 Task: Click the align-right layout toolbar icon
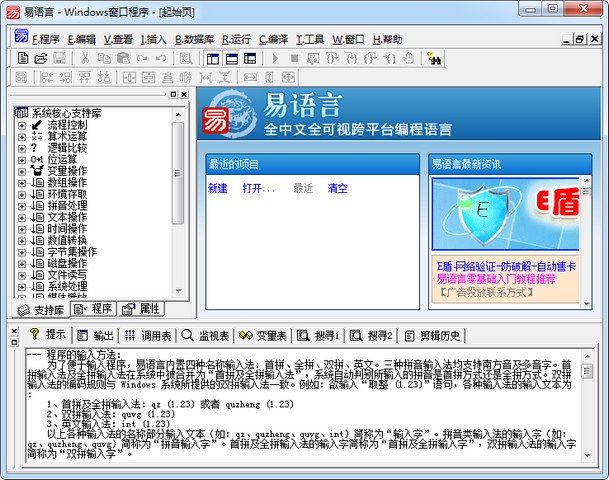(x=66, y=77)
